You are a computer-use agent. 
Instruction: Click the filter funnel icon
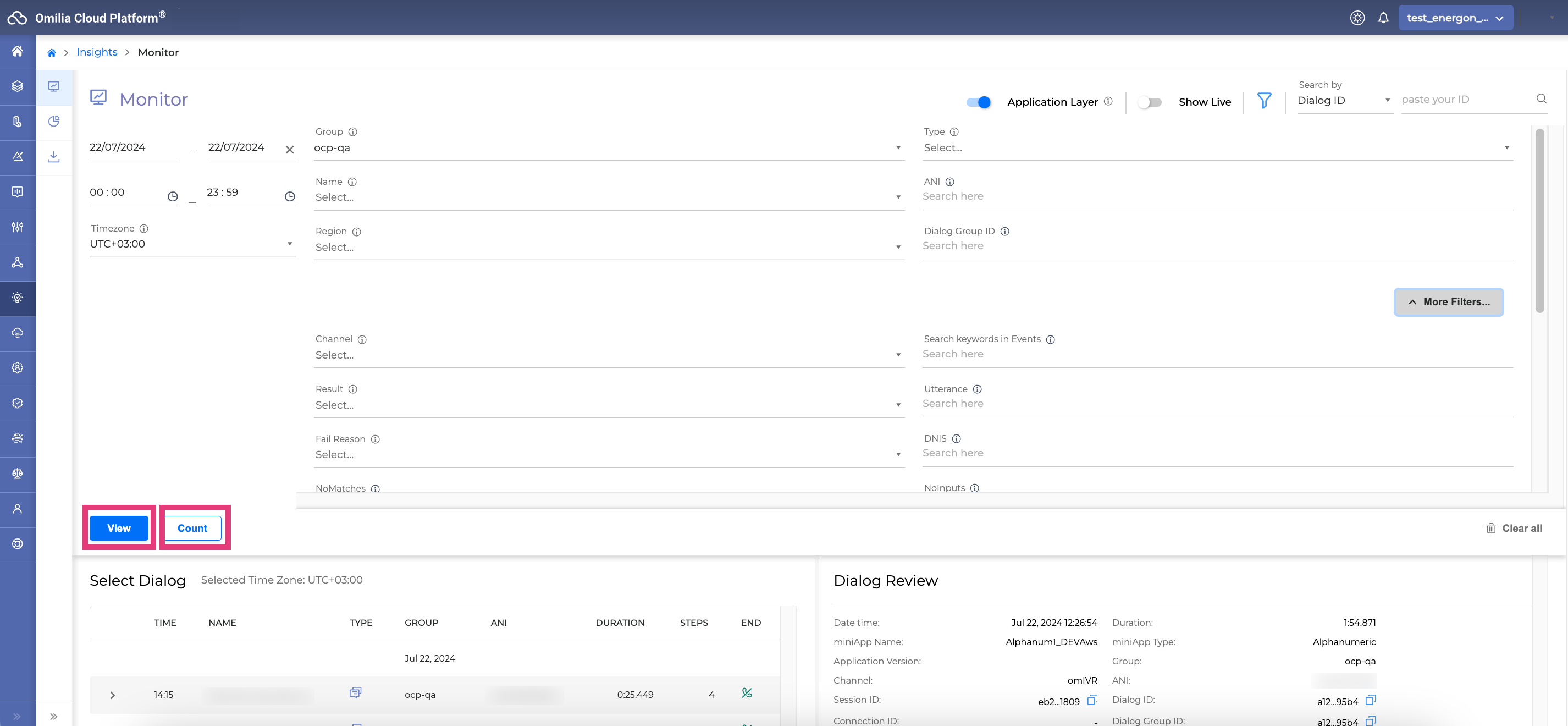(x=1263, y=101)
